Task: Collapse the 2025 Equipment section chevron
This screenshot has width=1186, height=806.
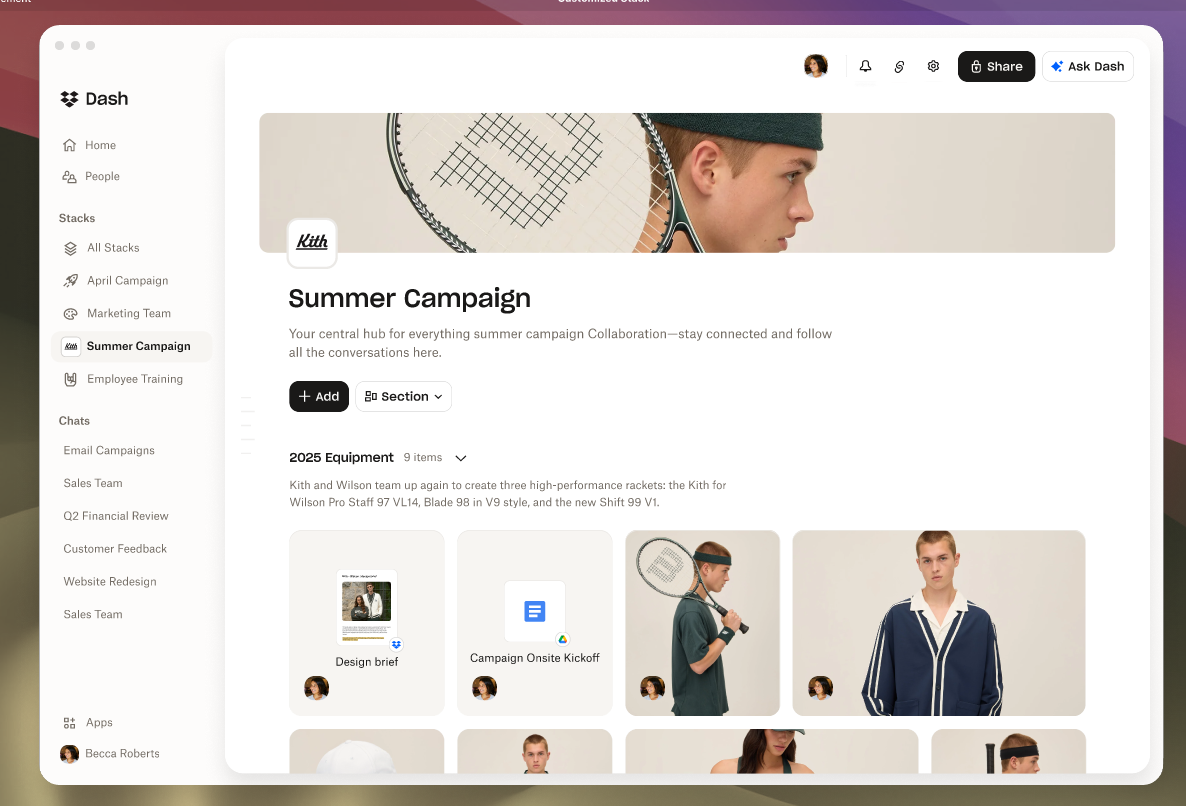Action: click(461, 458)
